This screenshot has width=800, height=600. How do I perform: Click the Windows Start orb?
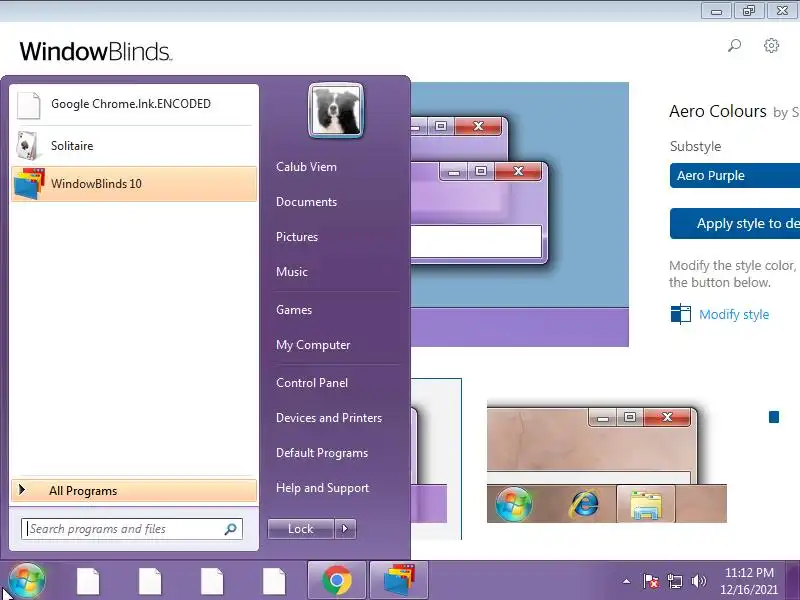tap(27, 581)
